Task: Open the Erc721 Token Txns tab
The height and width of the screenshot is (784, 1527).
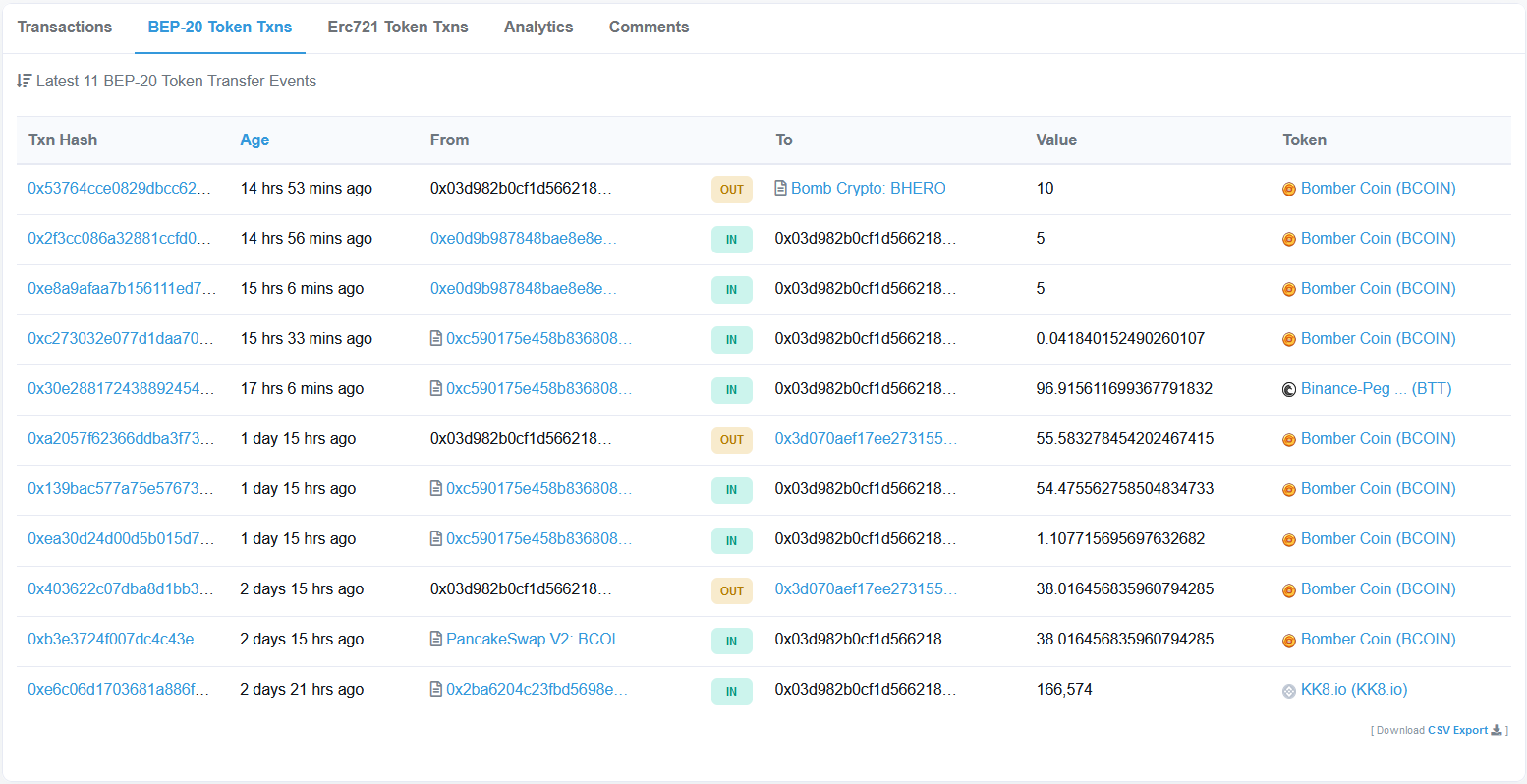Action: [398, 27]
